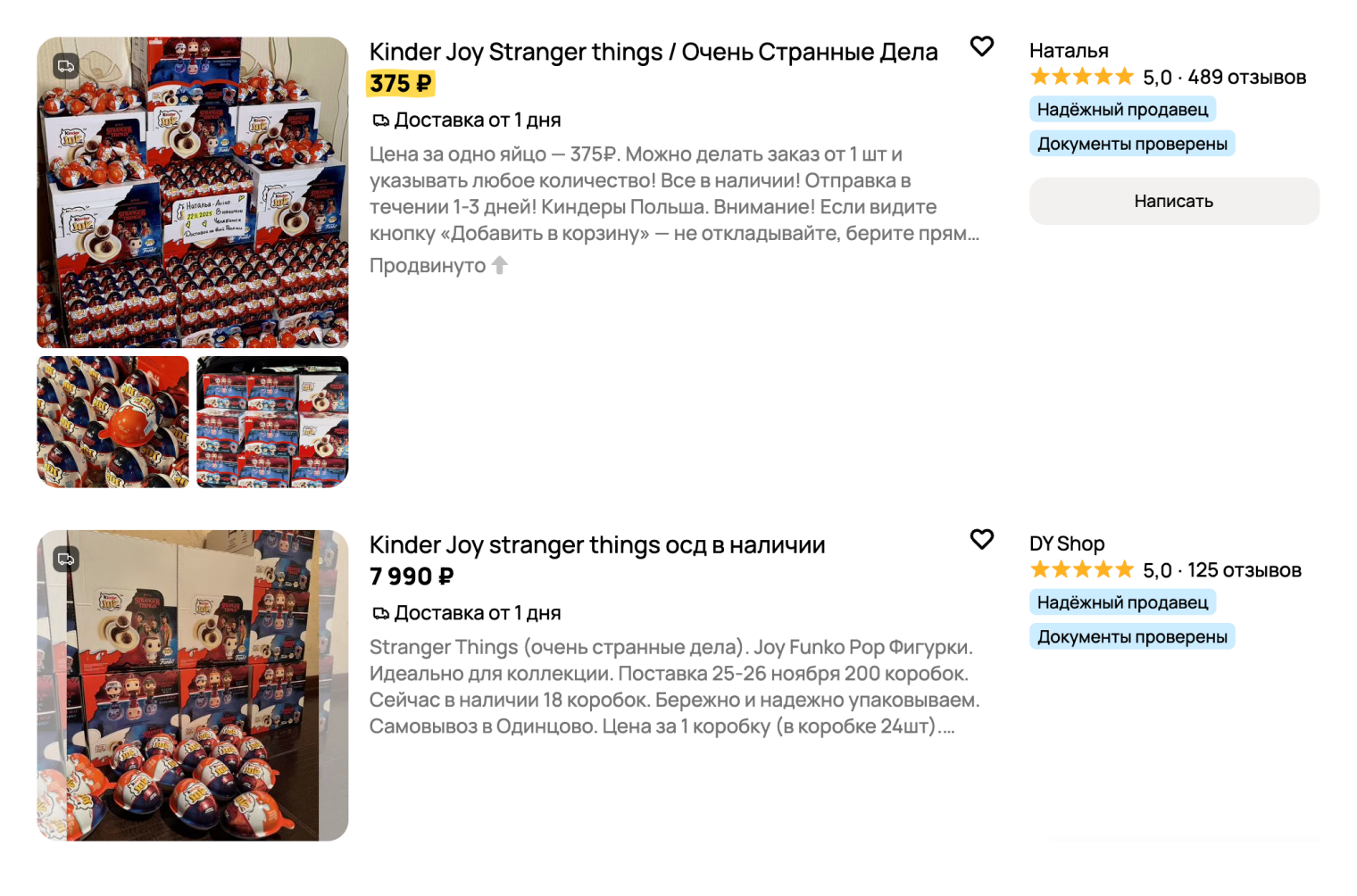Screen dimensions: 1357x896
Task: Click delivery truck badge on first listing photo
Action: click(x=66, y=66)
